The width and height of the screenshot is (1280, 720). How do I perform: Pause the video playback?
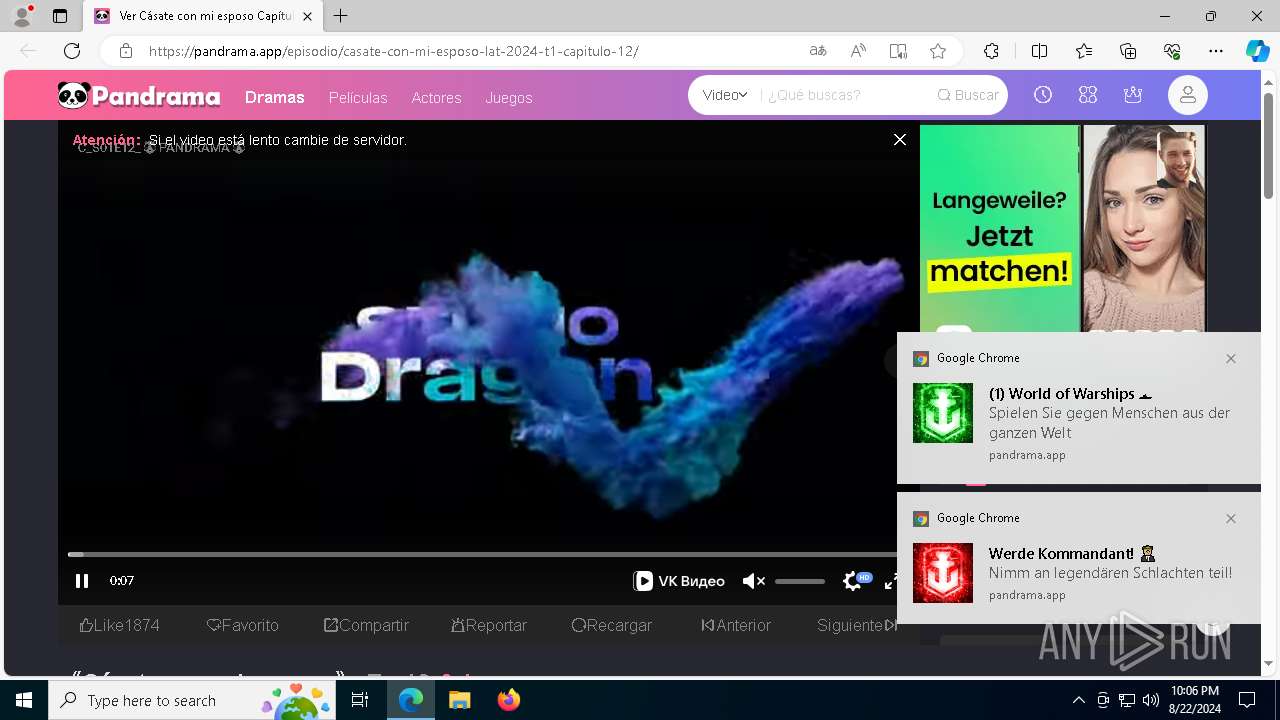[x=82, y=581]
